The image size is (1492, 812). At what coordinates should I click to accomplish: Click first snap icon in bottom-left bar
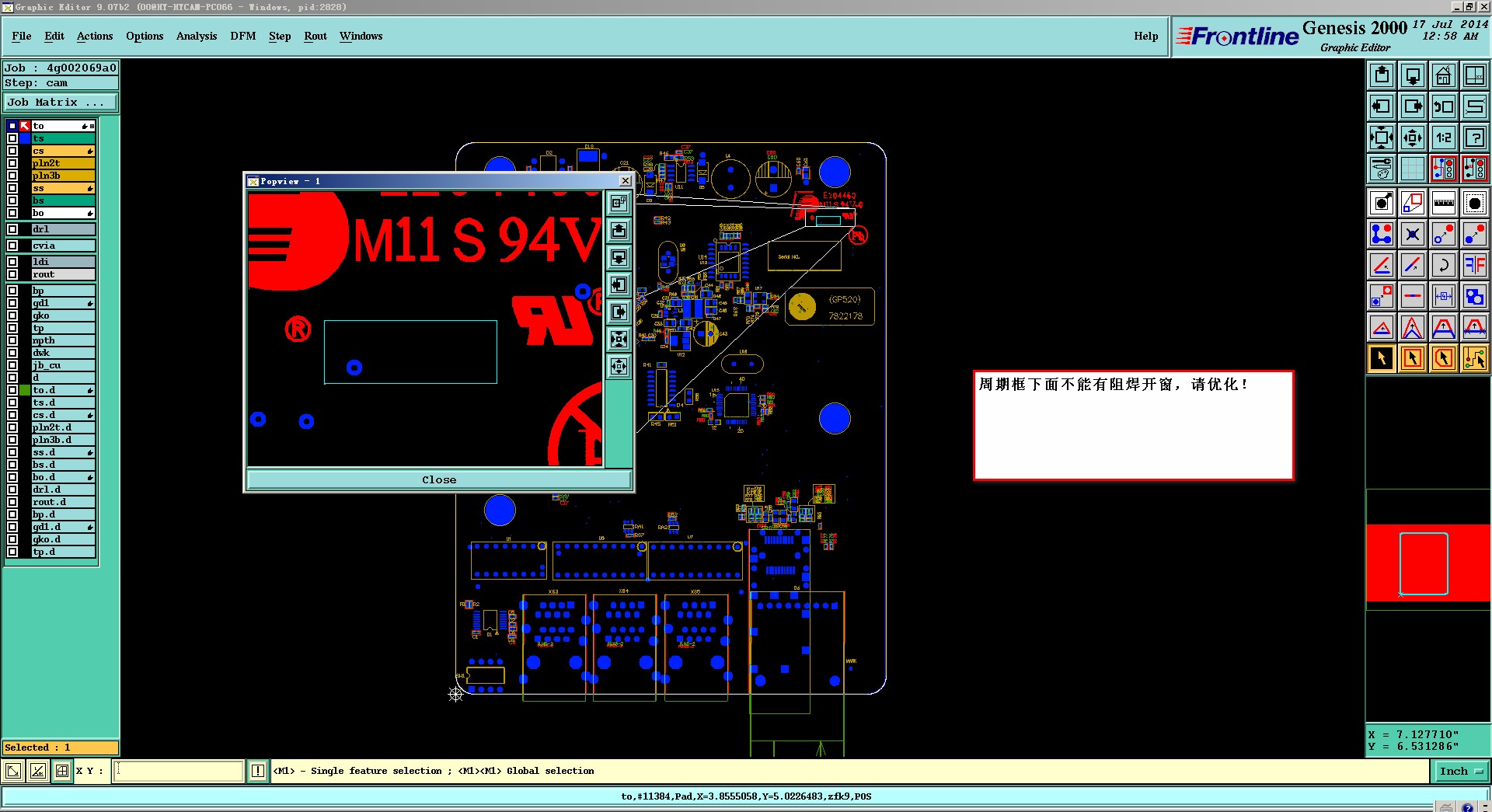(x=13, y=771)
